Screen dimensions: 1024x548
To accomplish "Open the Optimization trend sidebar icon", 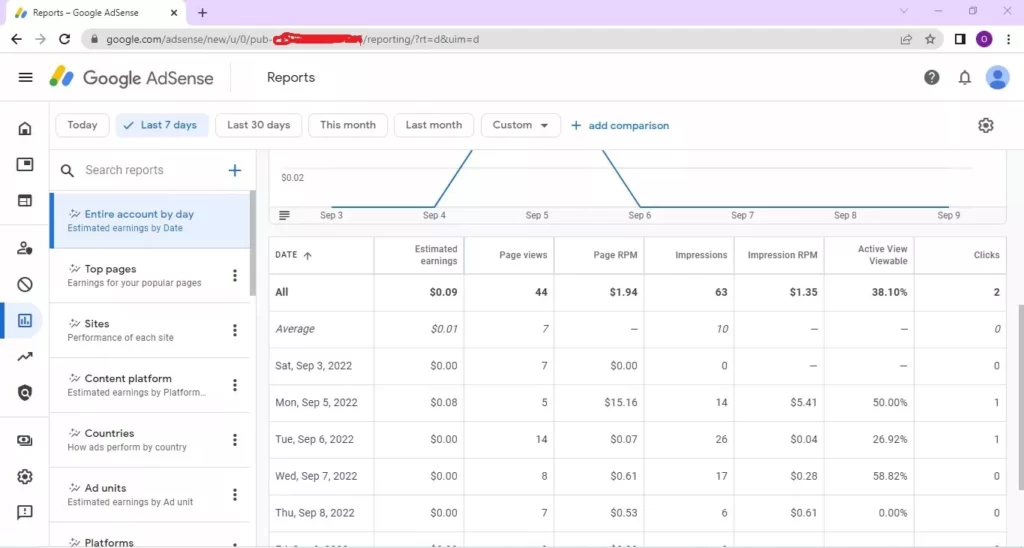I will (x=25, y=357).
